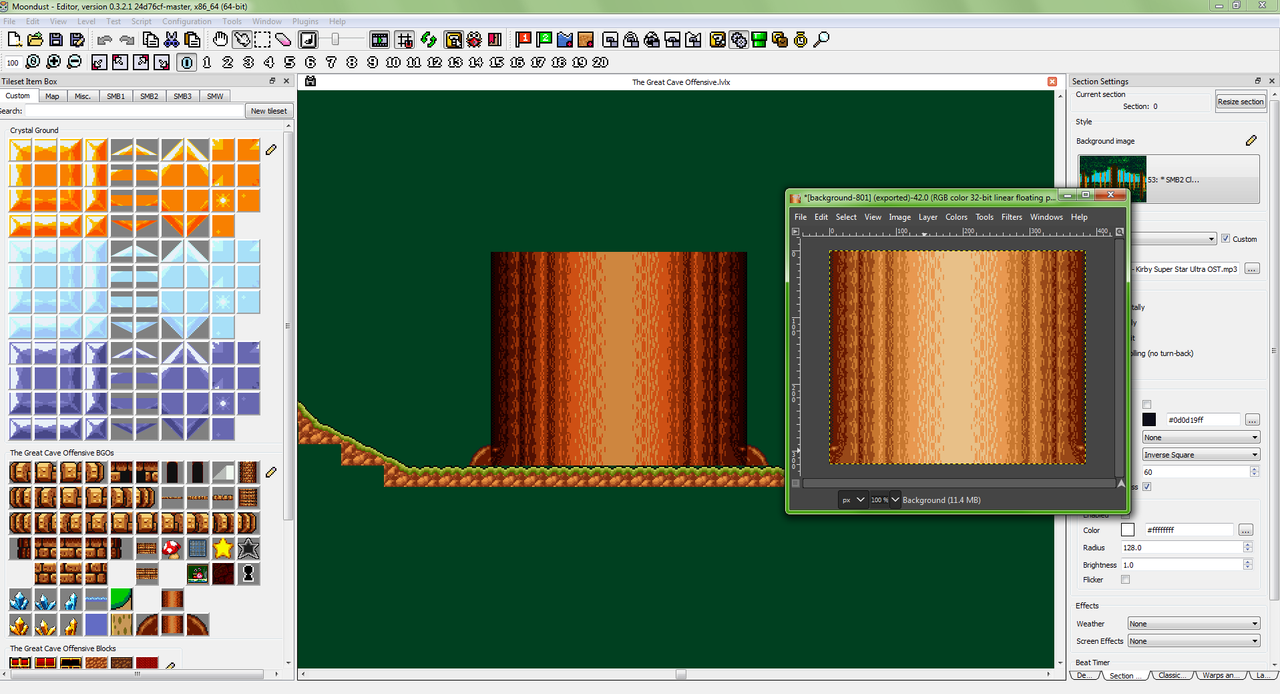The width and height of the screenshot is (1280, 694).
Task: Click the white #ffffffff color swatch
Action: coord(1128,530)
